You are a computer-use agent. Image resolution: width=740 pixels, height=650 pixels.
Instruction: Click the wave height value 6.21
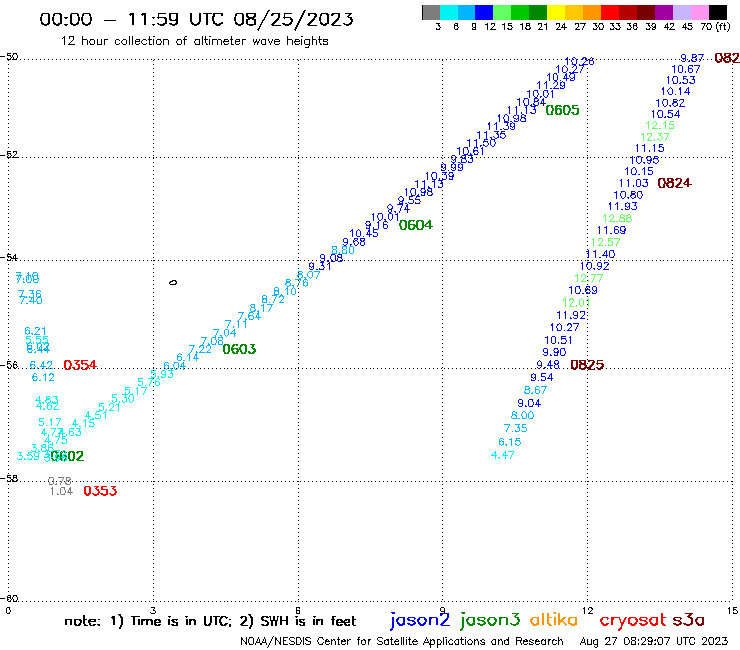[x=35, y=331]
